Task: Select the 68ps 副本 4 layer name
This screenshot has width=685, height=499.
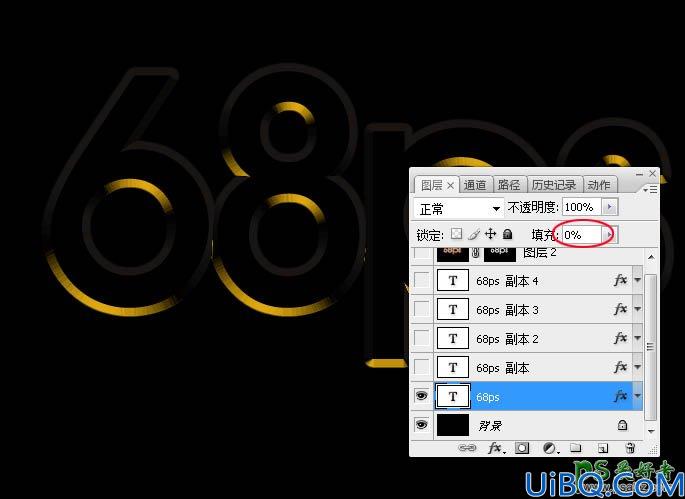Action: [x=507, y=281]
